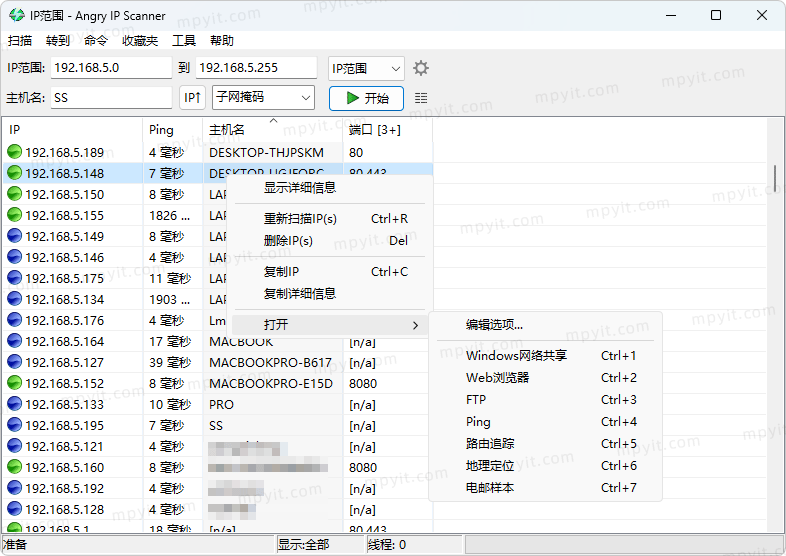Select 路由追踪 opener
The height and width of the screenshot is (556, 786).
point(545,444)
